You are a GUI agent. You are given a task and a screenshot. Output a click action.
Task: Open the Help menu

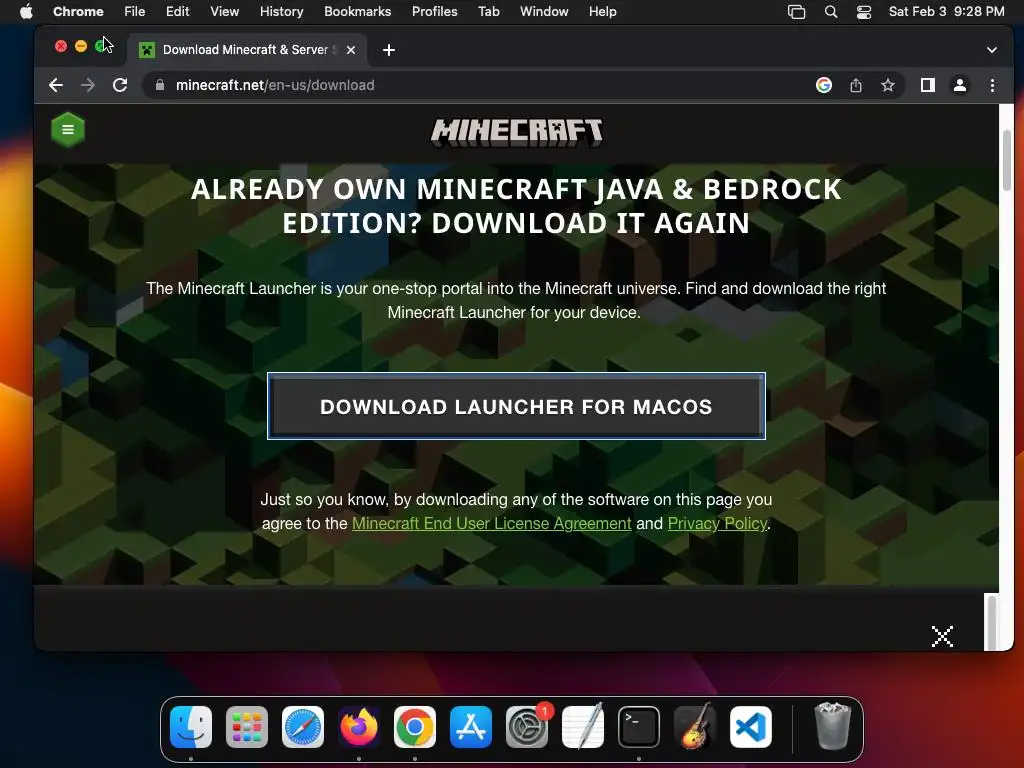click(x=602, y=12)
